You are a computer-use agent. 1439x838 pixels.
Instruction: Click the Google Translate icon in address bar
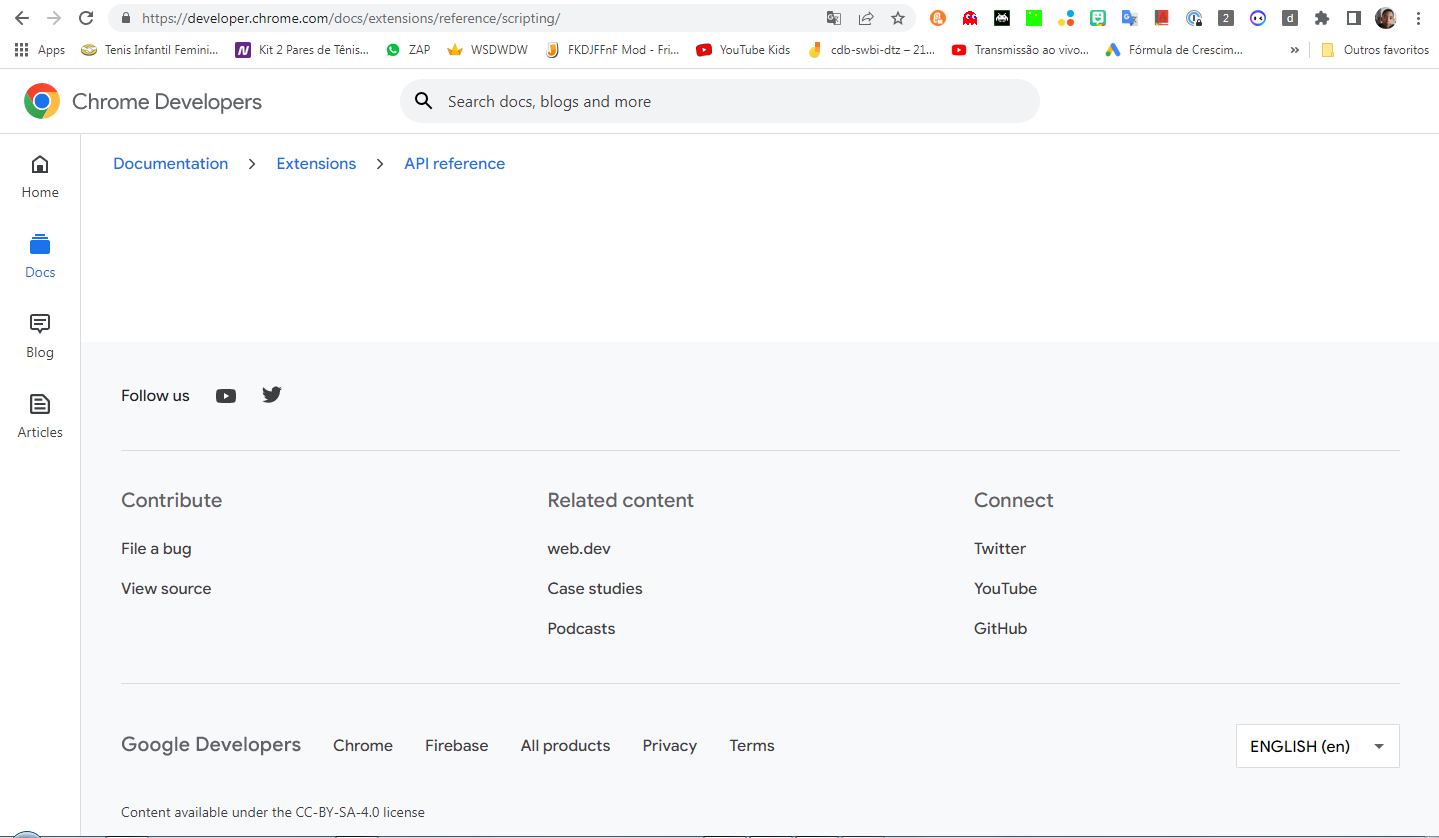[x=833, y=17]
